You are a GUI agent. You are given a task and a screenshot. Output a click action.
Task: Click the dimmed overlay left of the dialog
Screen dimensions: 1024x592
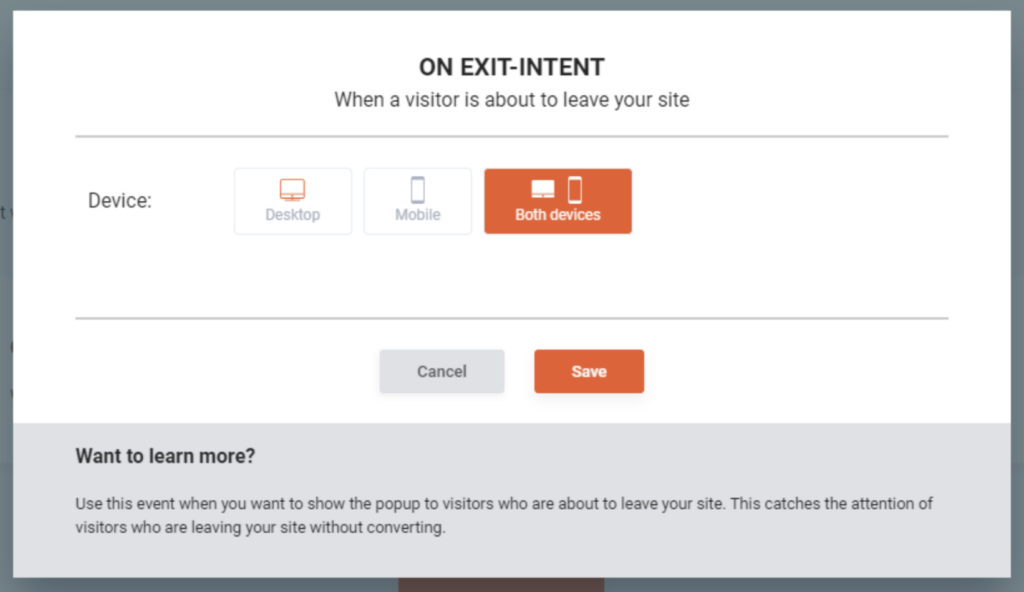coord(6,300)
